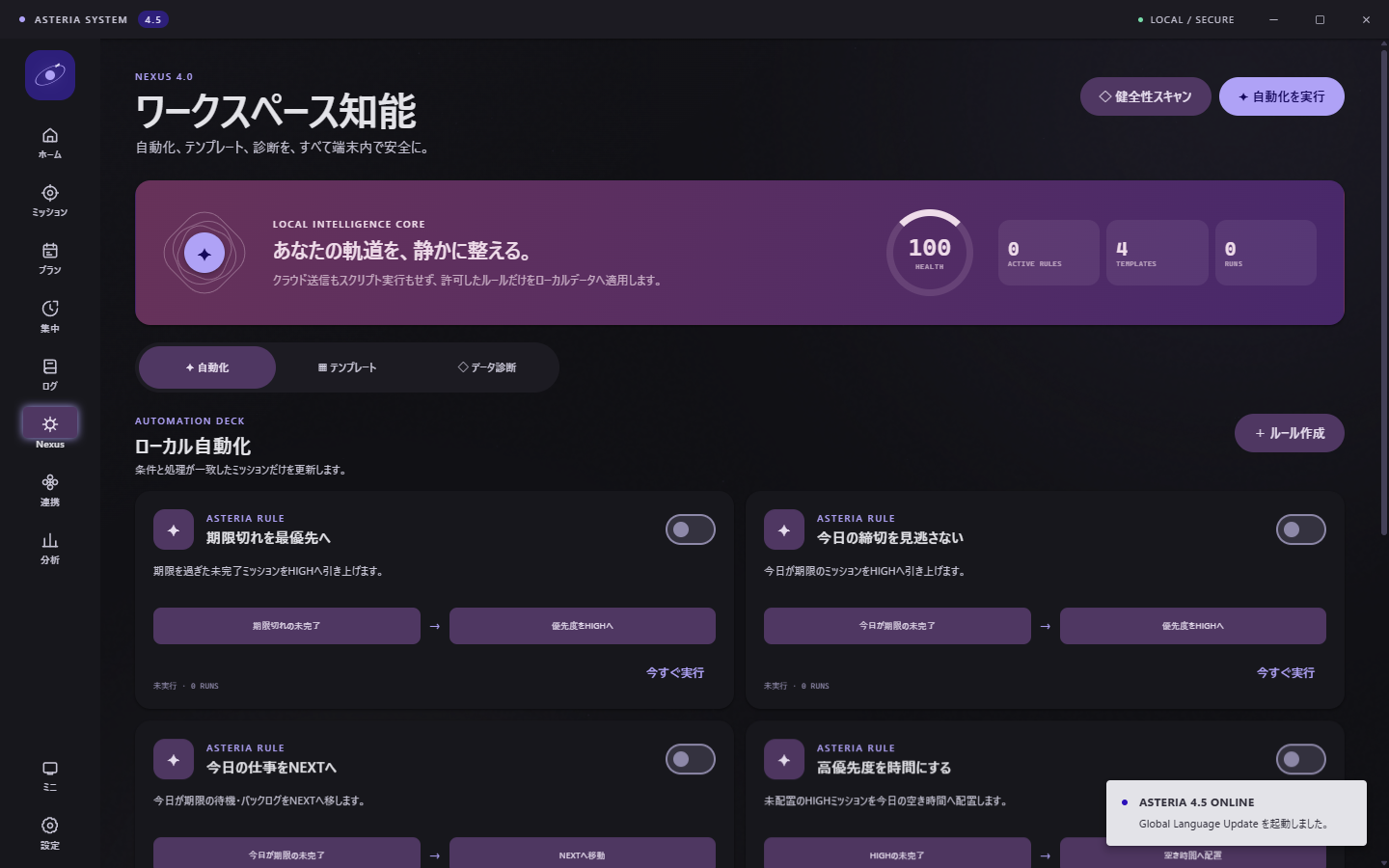Click the sparkle icon of 期限切れを最優先へ rule
Viewport: 1389px width, 868px height.
[x=174, y=529]
